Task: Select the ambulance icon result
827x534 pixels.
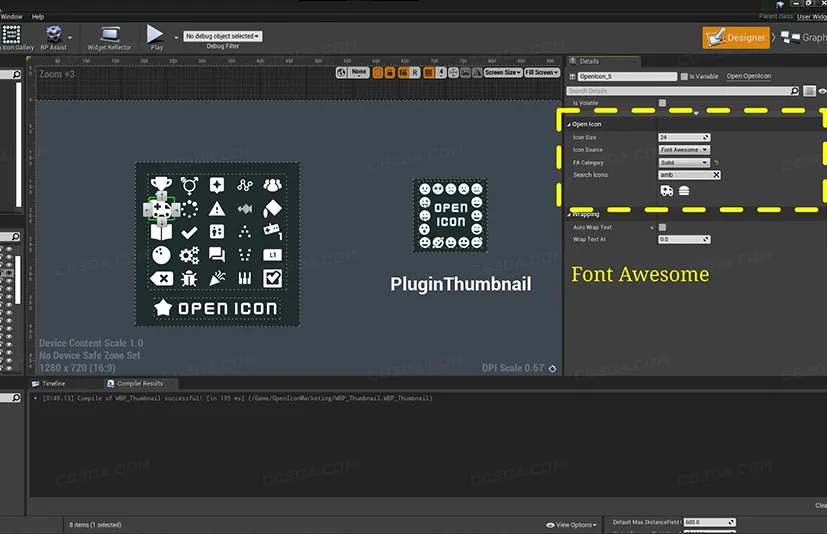Action: coord(667,190)
